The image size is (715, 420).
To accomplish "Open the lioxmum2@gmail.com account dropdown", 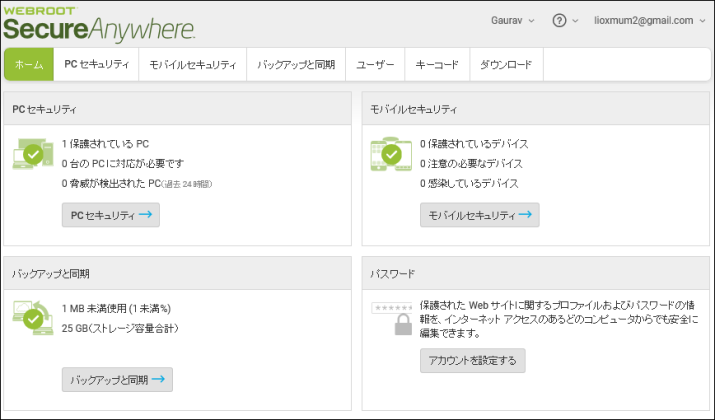I will (x=649, y=21).
